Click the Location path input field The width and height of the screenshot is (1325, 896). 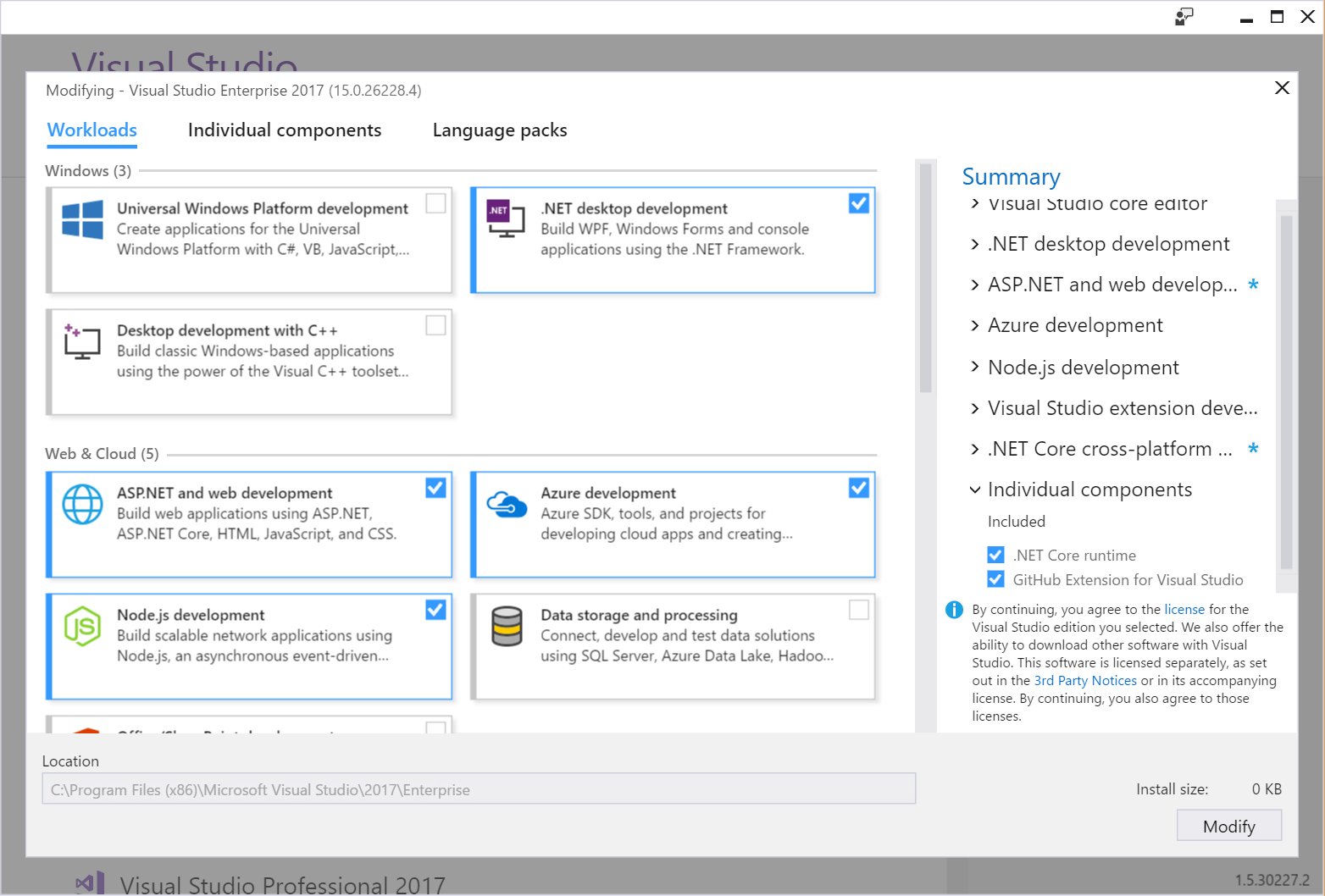[479, 789]
